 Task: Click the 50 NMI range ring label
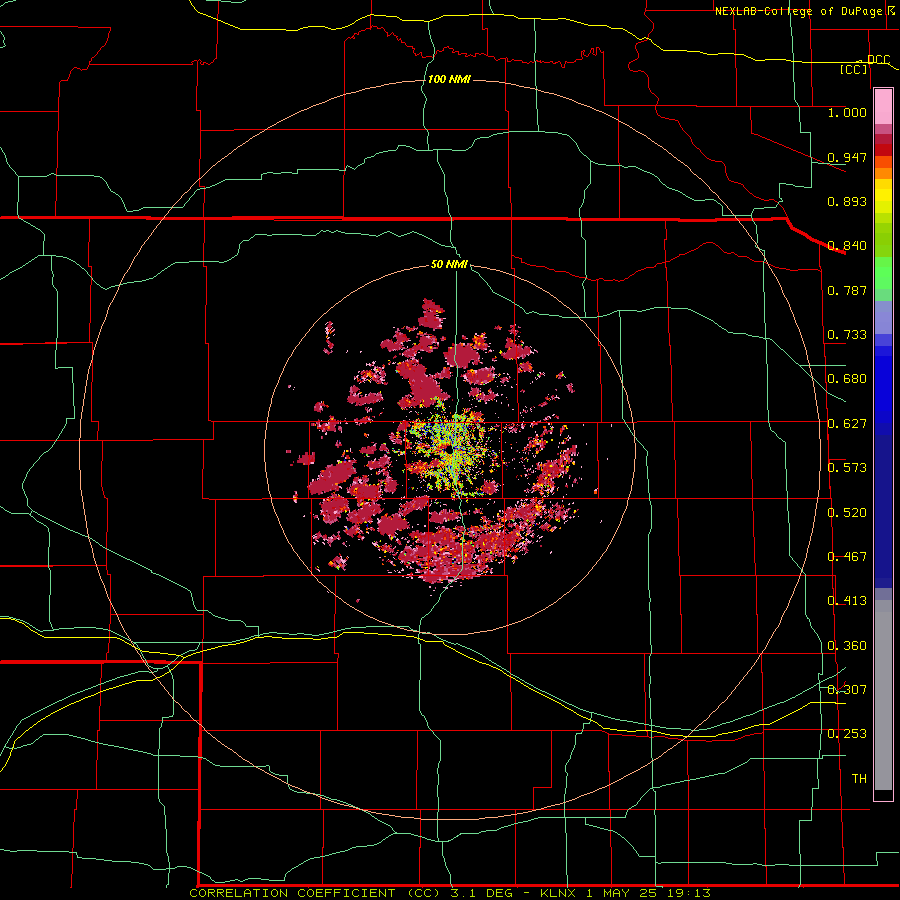[x=449, y=264]
